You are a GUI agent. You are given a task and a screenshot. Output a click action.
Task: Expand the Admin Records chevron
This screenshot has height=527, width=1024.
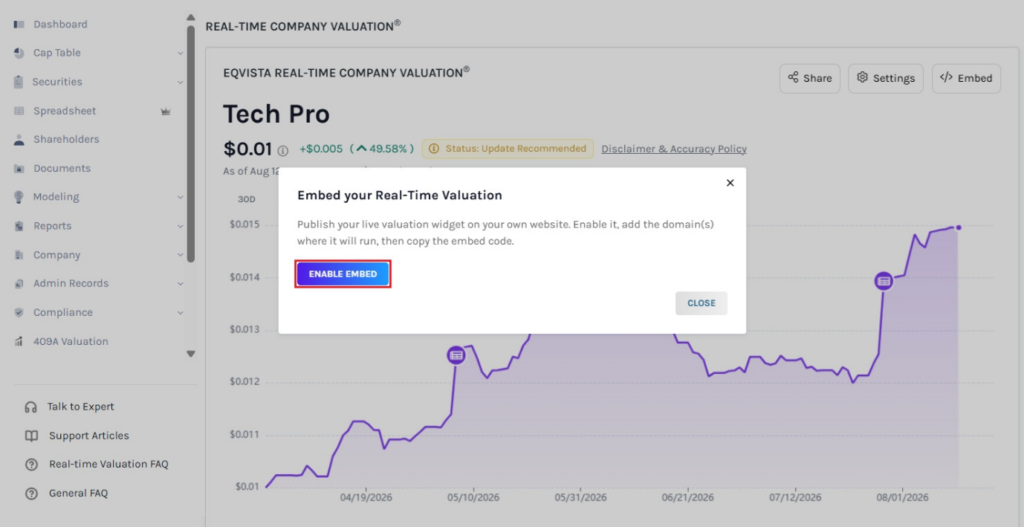[x=180, y=284]
